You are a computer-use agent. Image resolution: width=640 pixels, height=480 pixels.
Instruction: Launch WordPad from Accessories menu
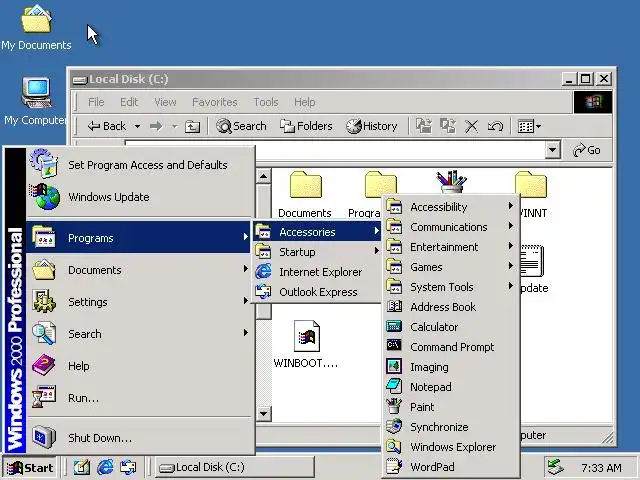point(451,467)
